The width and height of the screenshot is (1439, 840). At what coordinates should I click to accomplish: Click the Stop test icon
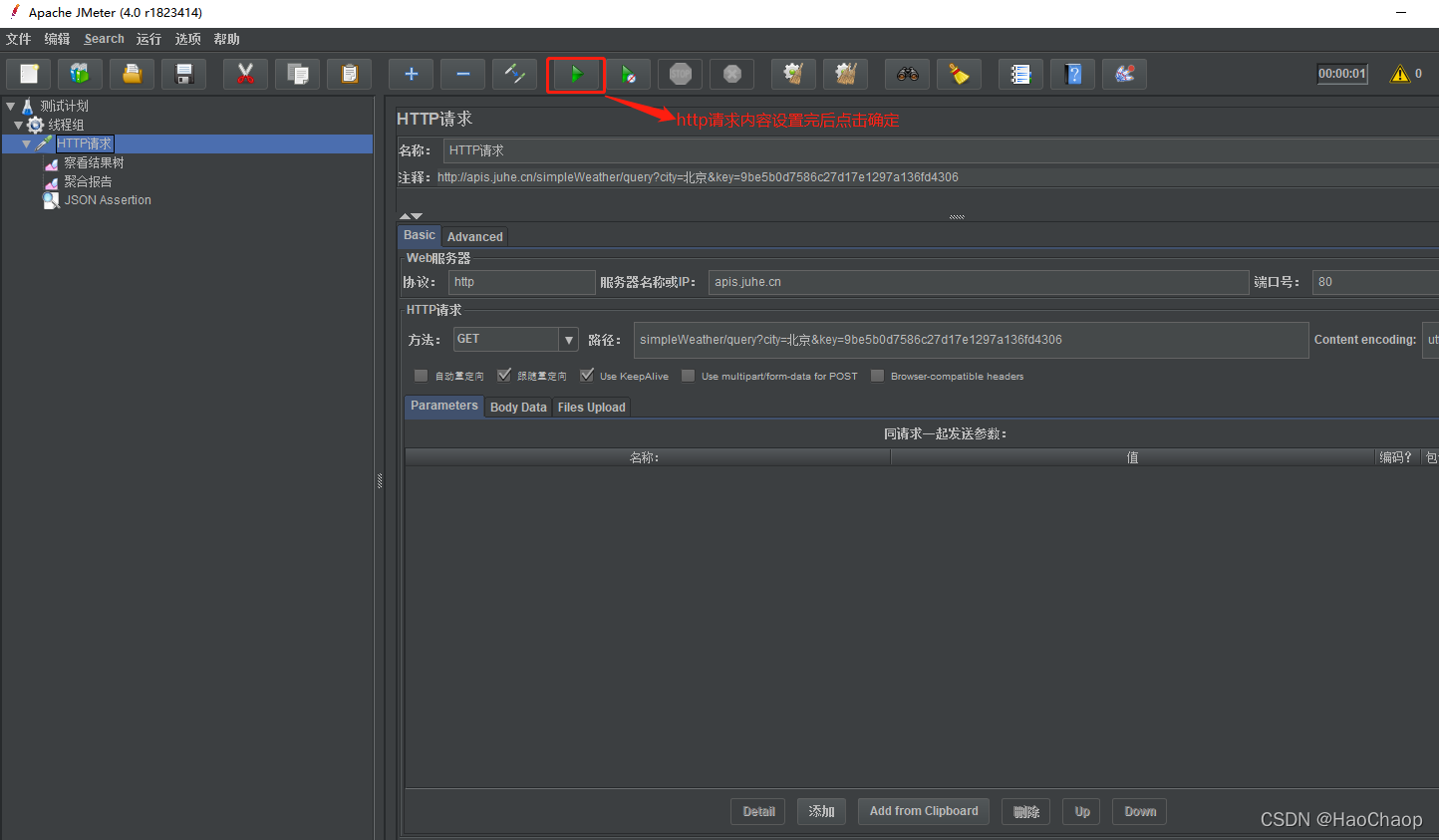pyautogui.click(x=680, y=74)
